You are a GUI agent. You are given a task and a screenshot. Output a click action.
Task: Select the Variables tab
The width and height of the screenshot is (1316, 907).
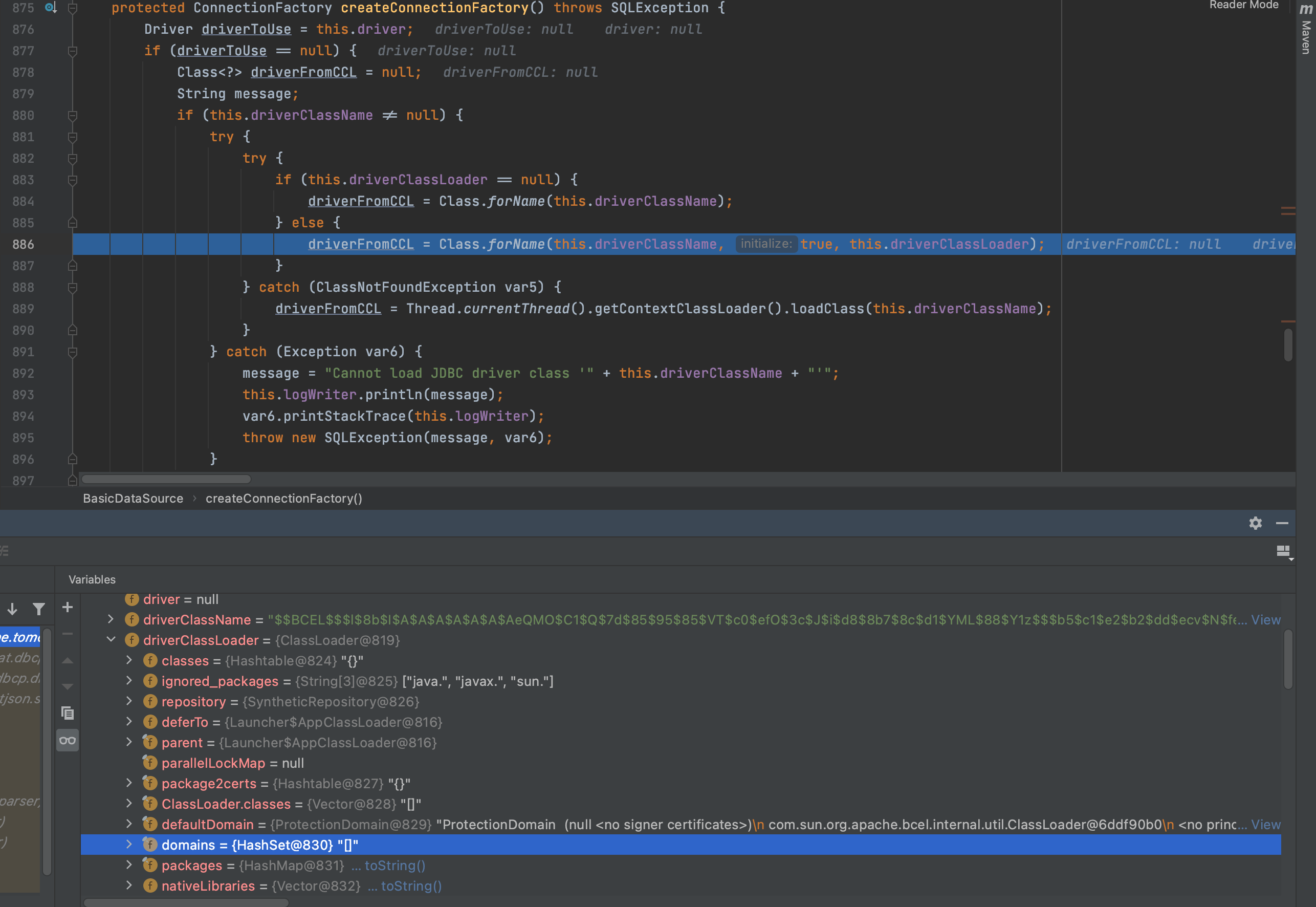click(x=92, y=579)
